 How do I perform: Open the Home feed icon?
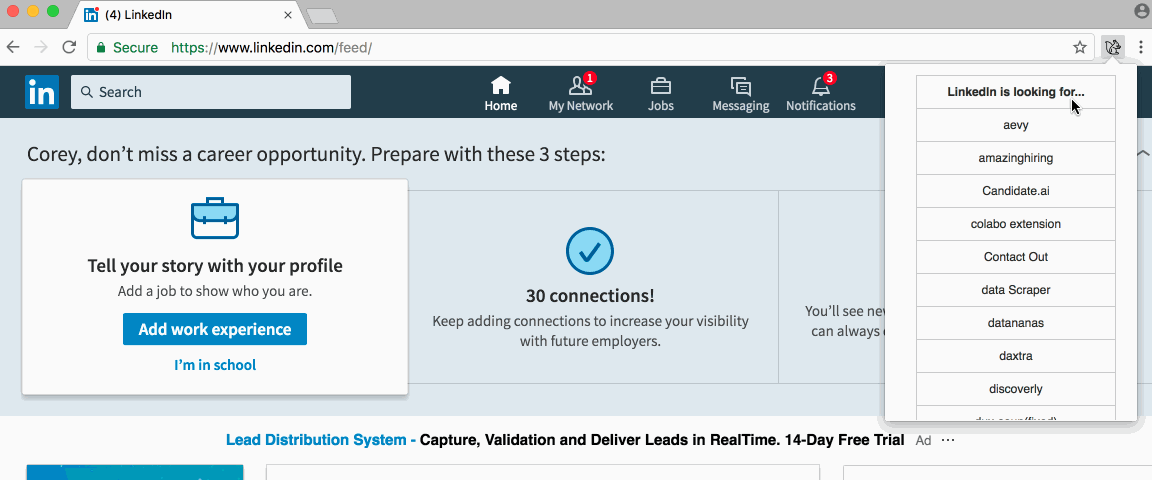pos(500,86)
